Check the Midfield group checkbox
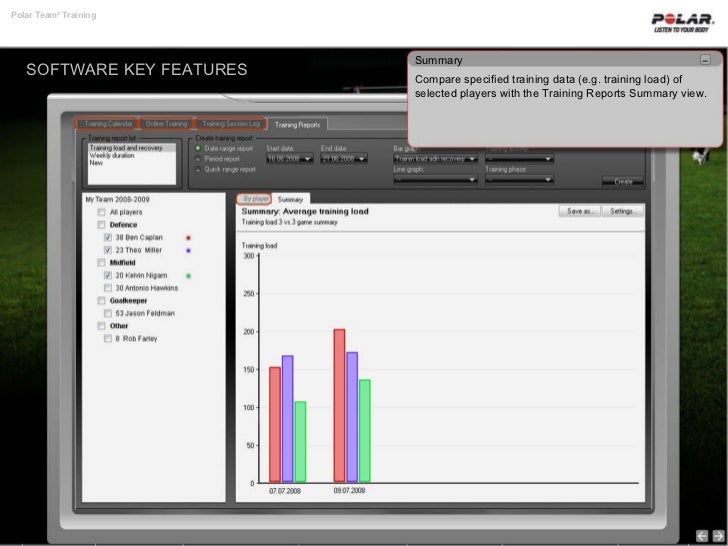Screen dimensions: 728x546 coord(101,263)
